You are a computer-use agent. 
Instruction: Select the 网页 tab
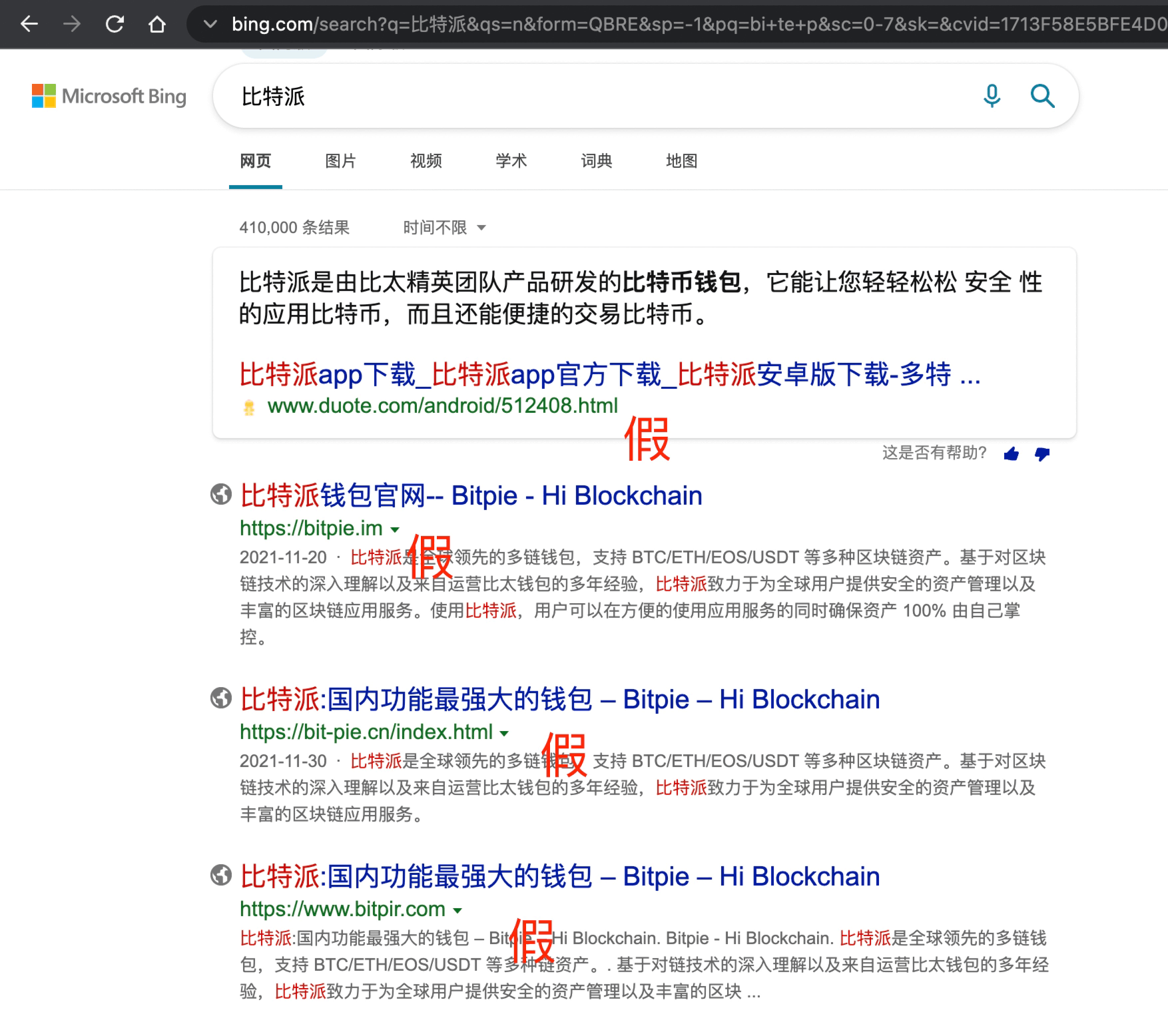(x=256, y=161)
